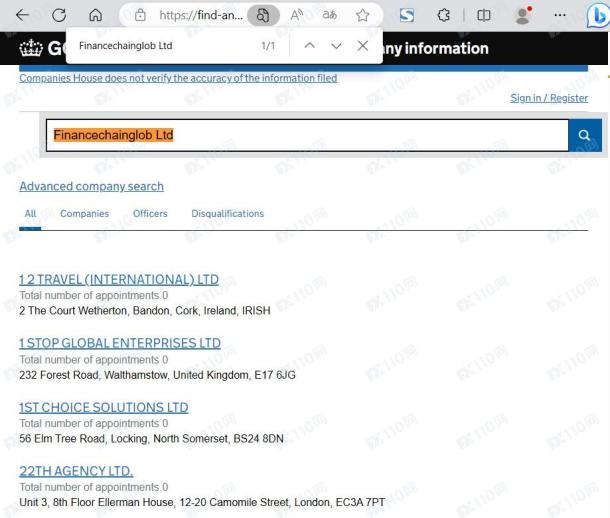Add this page to favorites with the star
The height and width of the screenshot is (518, 610).
363,15
